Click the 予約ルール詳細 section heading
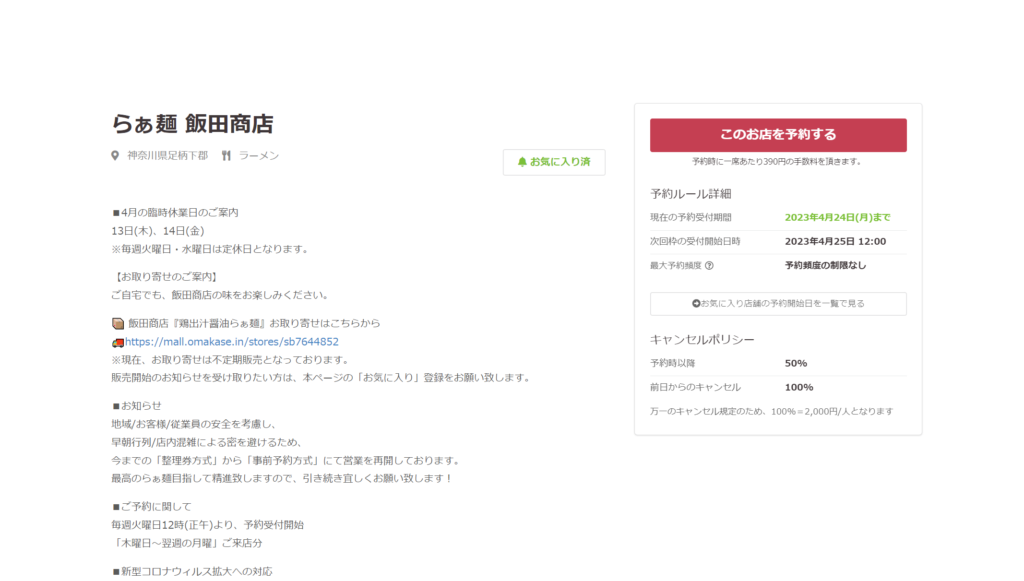The width and height of the screenshot is (1024, 581). [690, 194]
